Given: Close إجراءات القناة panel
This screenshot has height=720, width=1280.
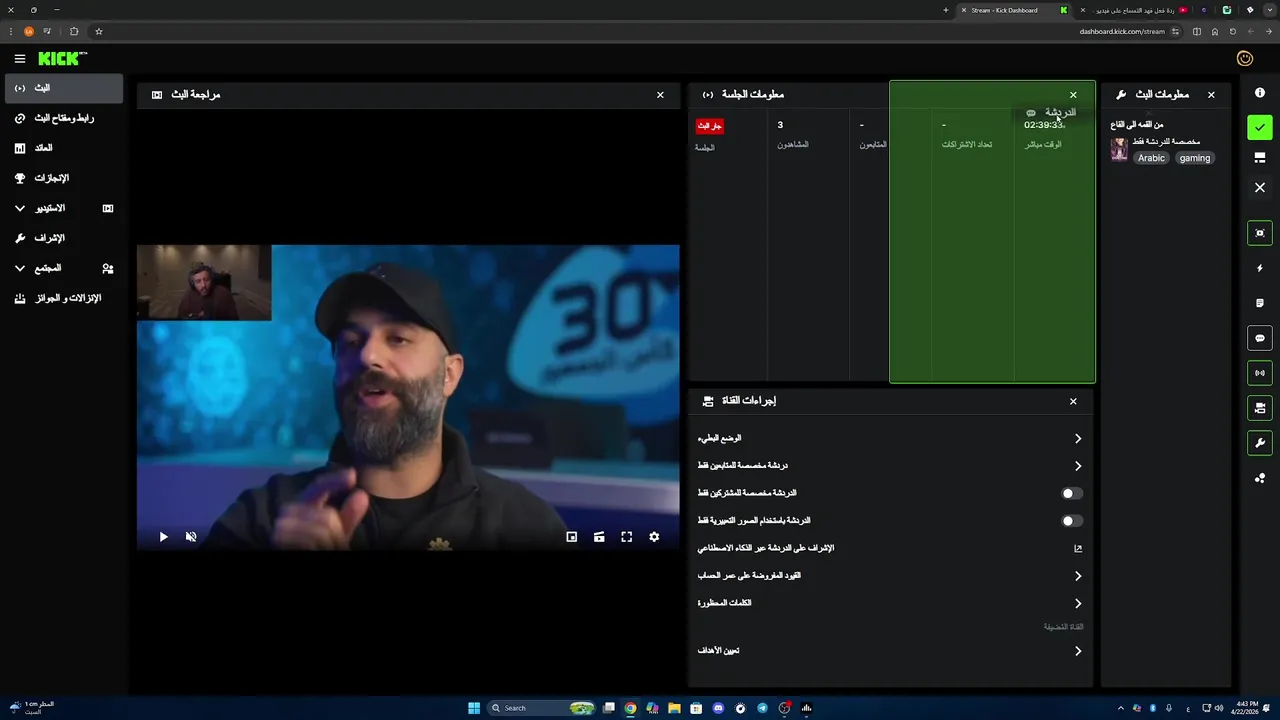Looking at the screenshot, I should [x=1073, y=401].
